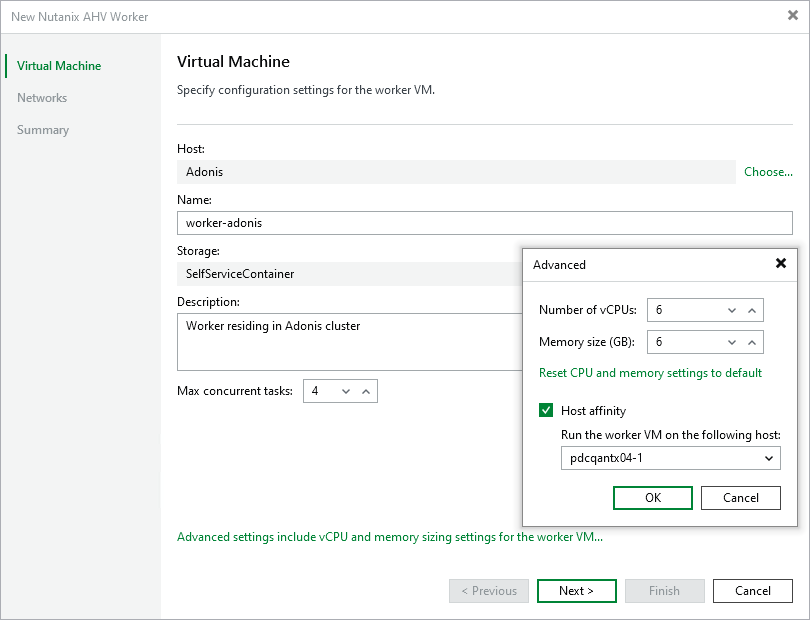The image size is (810, 620).
Task: Click the Choose... host link
Action: click(x=768, y=172)
